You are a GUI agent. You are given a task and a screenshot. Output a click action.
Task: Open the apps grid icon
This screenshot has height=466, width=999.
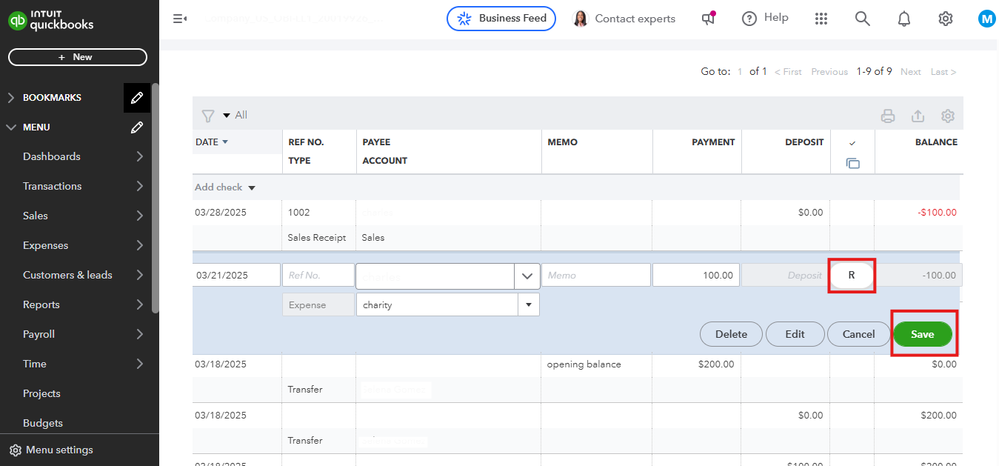click(821, 19)
